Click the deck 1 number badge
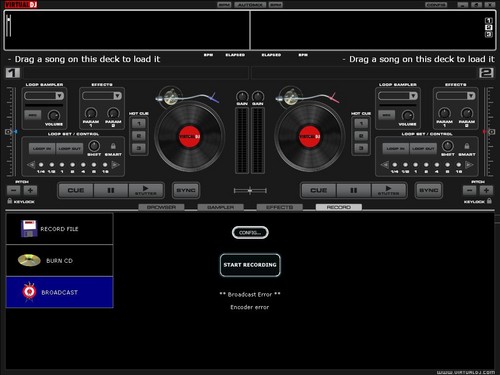 click(x=13, y=73)
